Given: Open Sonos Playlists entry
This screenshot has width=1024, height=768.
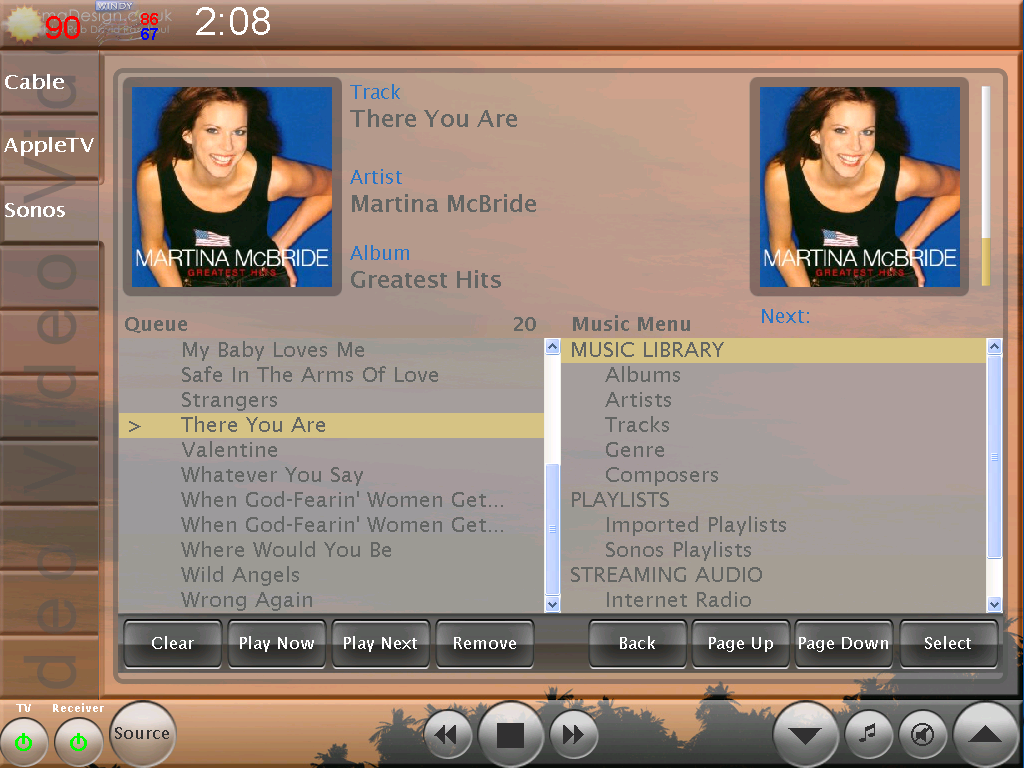Looking at the screenshot, I should click(773, 550).
